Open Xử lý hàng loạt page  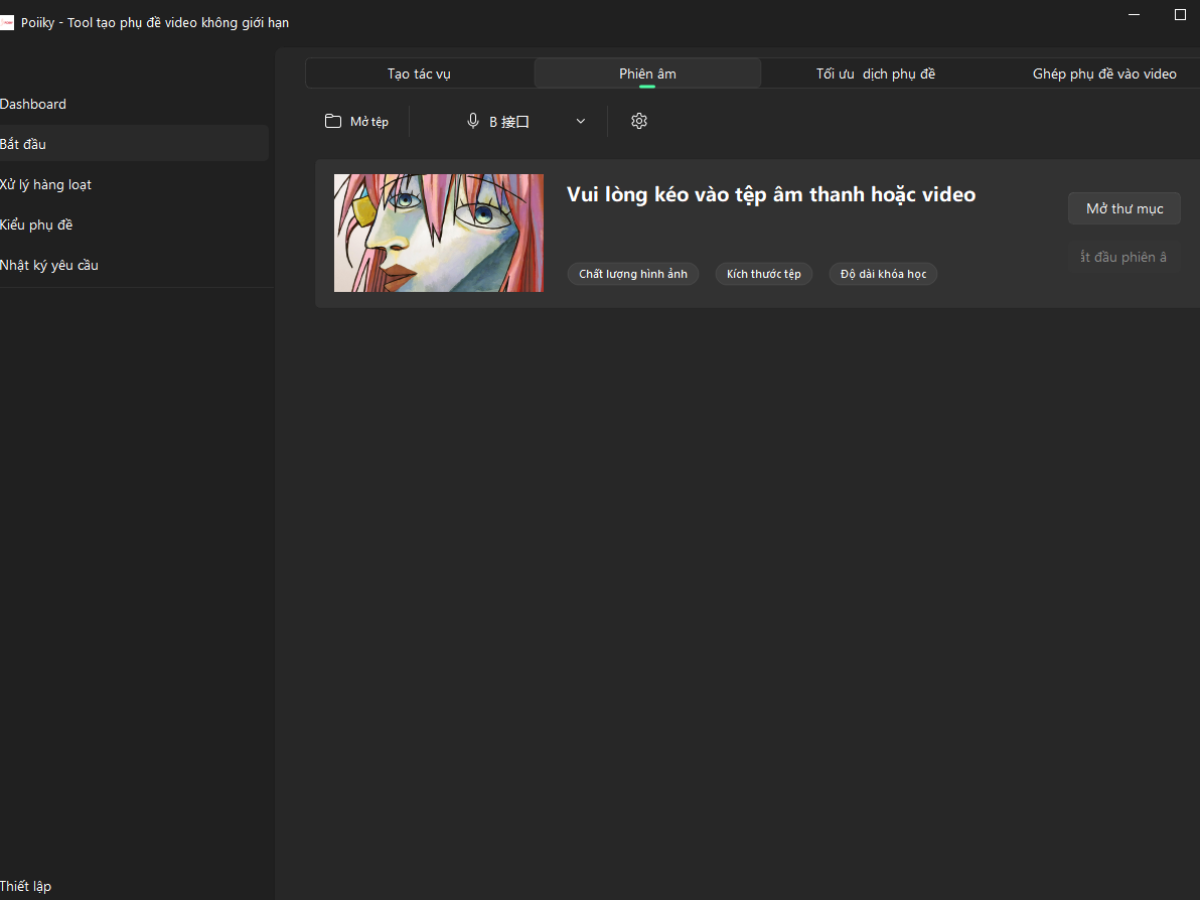click(46, 185)
